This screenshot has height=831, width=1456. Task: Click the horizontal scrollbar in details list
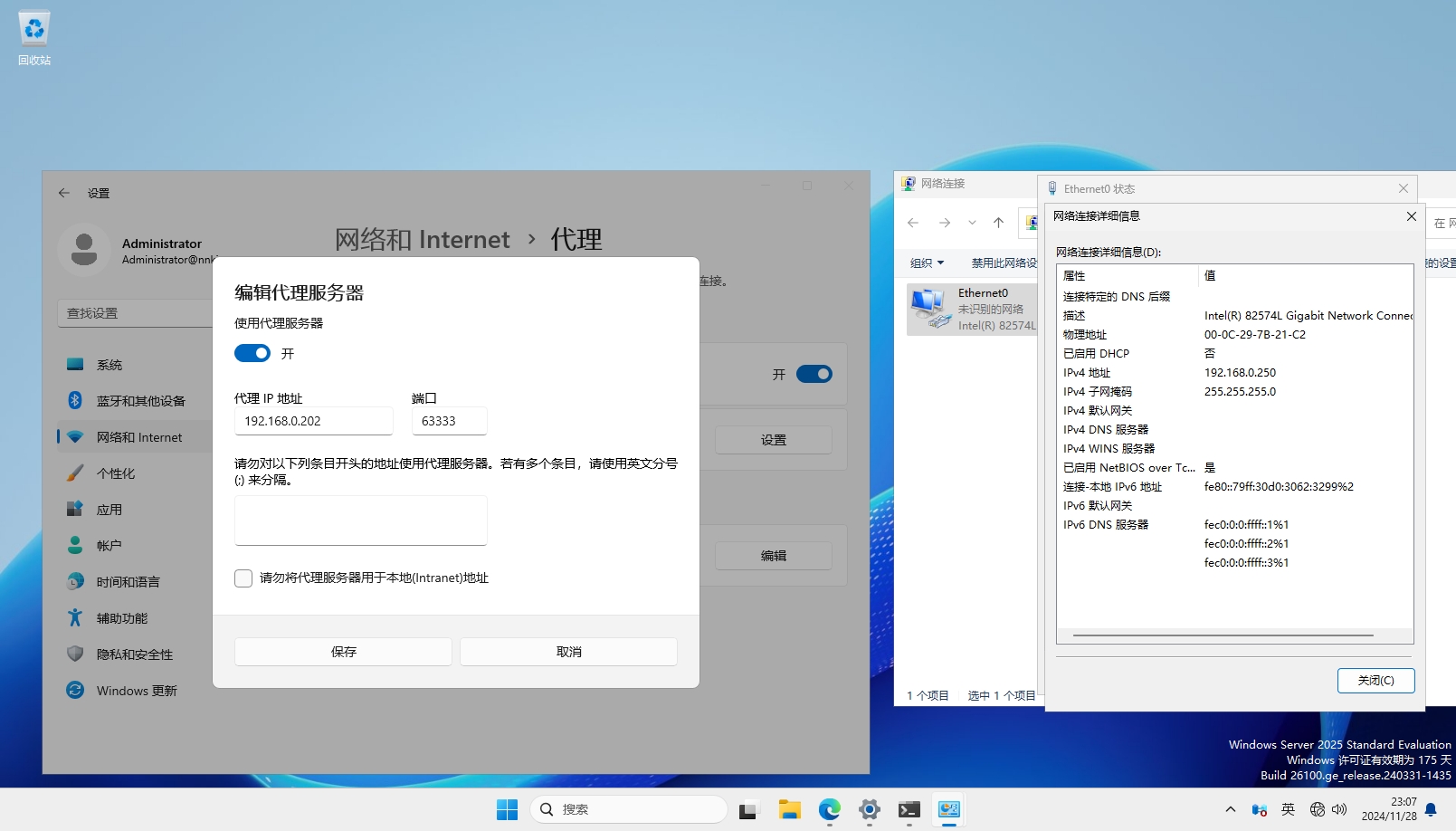point(1223,635)
